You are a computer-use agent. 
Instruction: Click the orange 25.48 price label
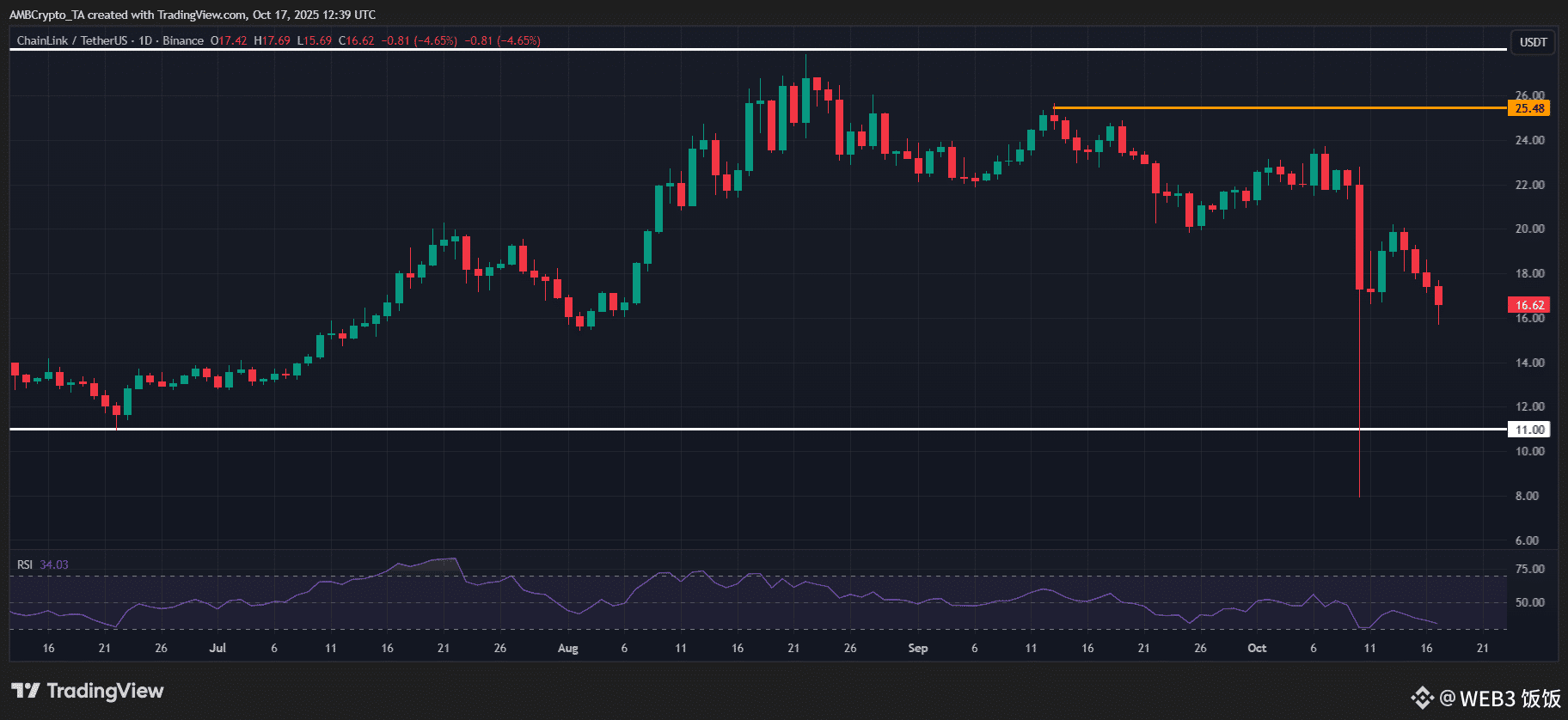[1529, 108]
